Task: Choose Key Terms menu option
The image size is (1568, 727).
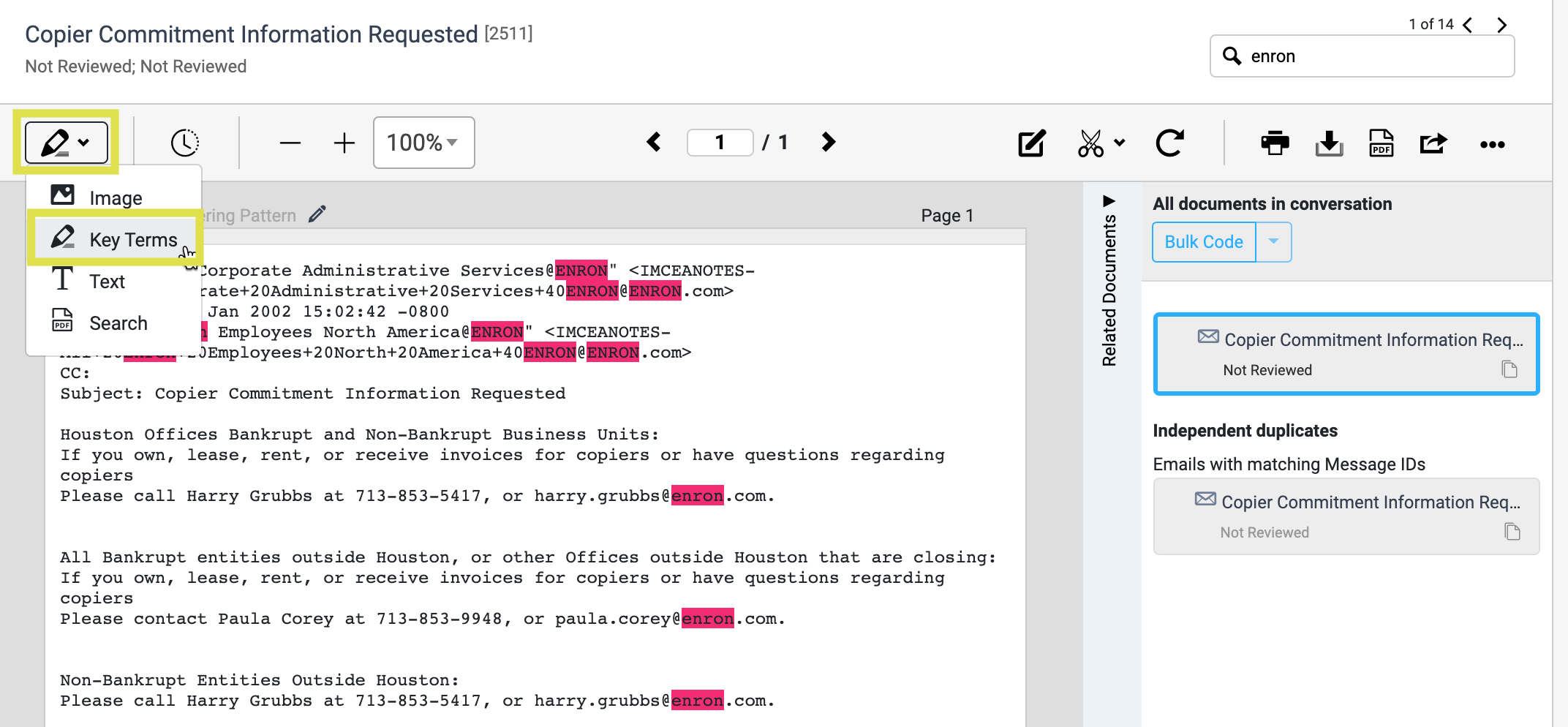Action: point(115,239)
